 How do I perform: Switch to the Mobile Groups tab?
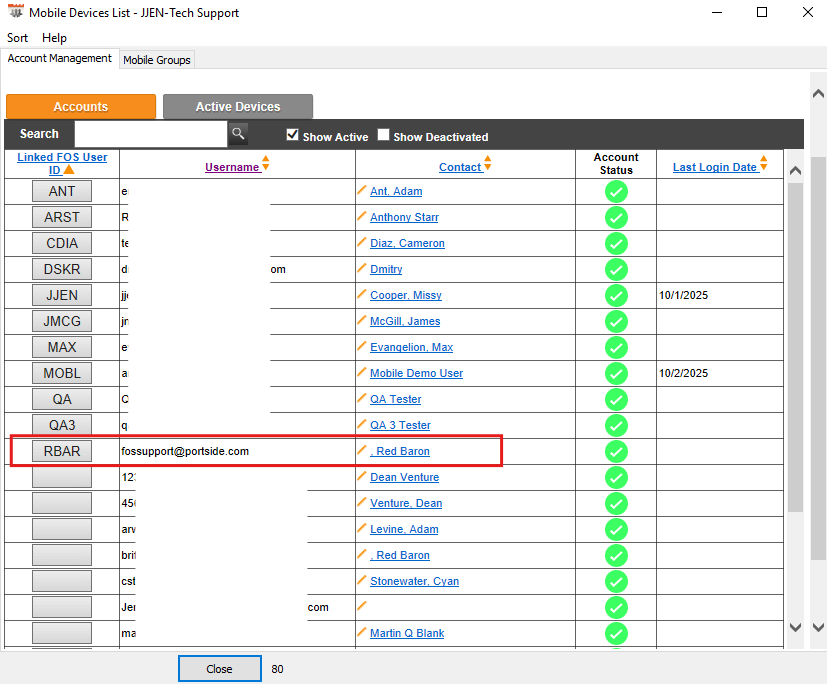click(x=156, y=60)
